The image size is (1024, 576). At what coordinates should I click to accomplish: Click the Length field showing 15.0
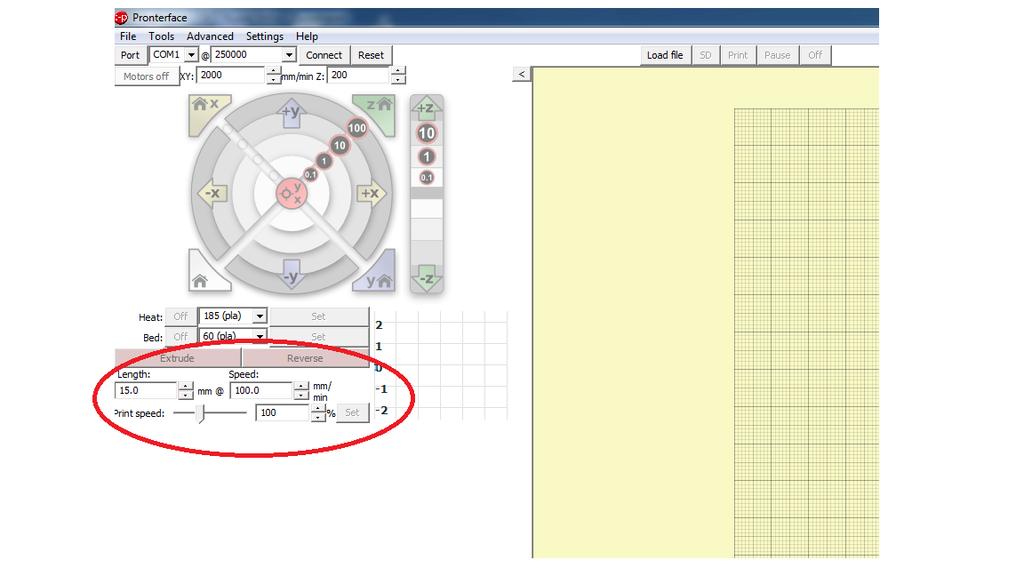pos(146,391)
